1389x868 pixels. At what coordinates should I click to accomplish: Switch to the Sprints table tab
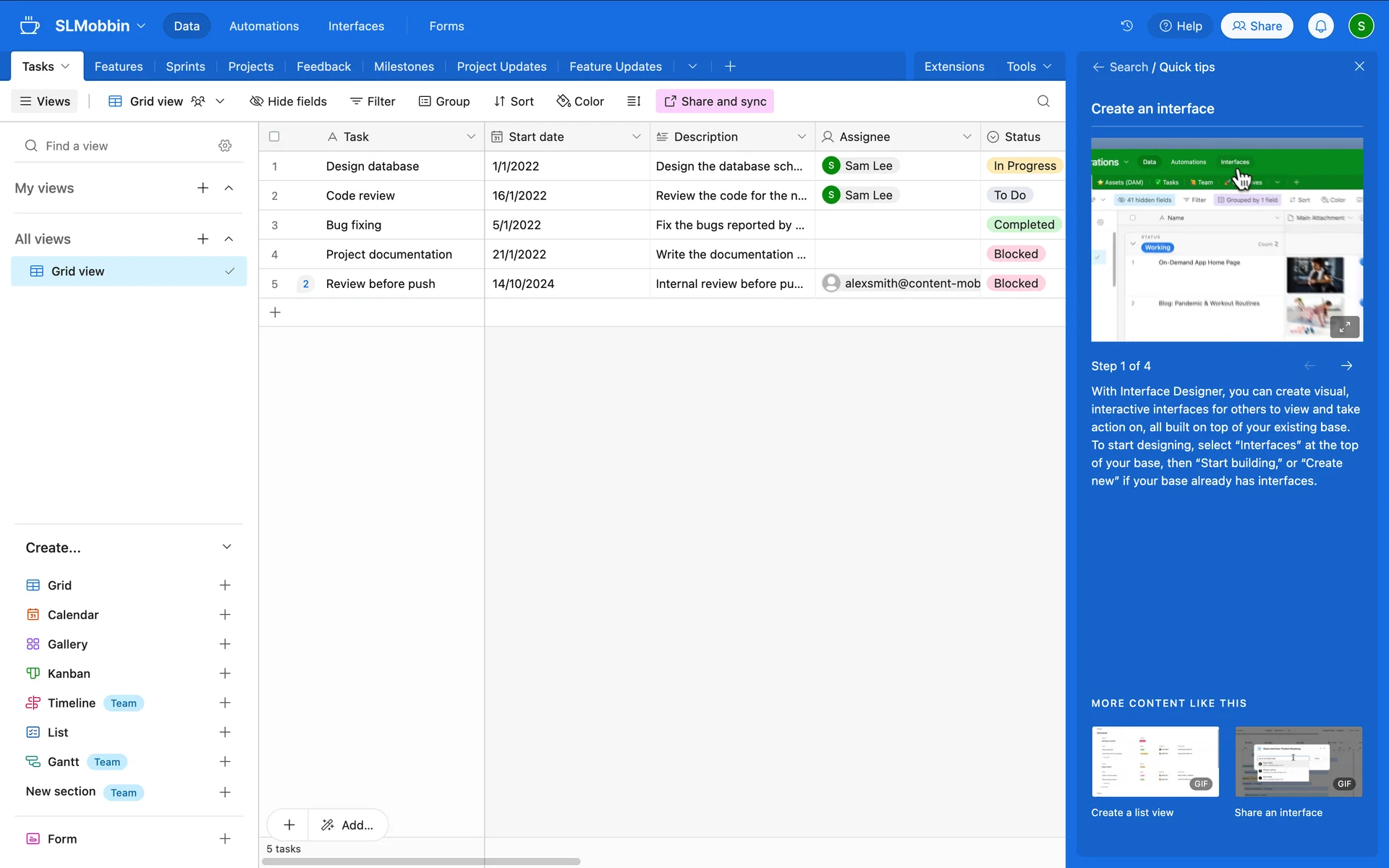click(185, 67)
